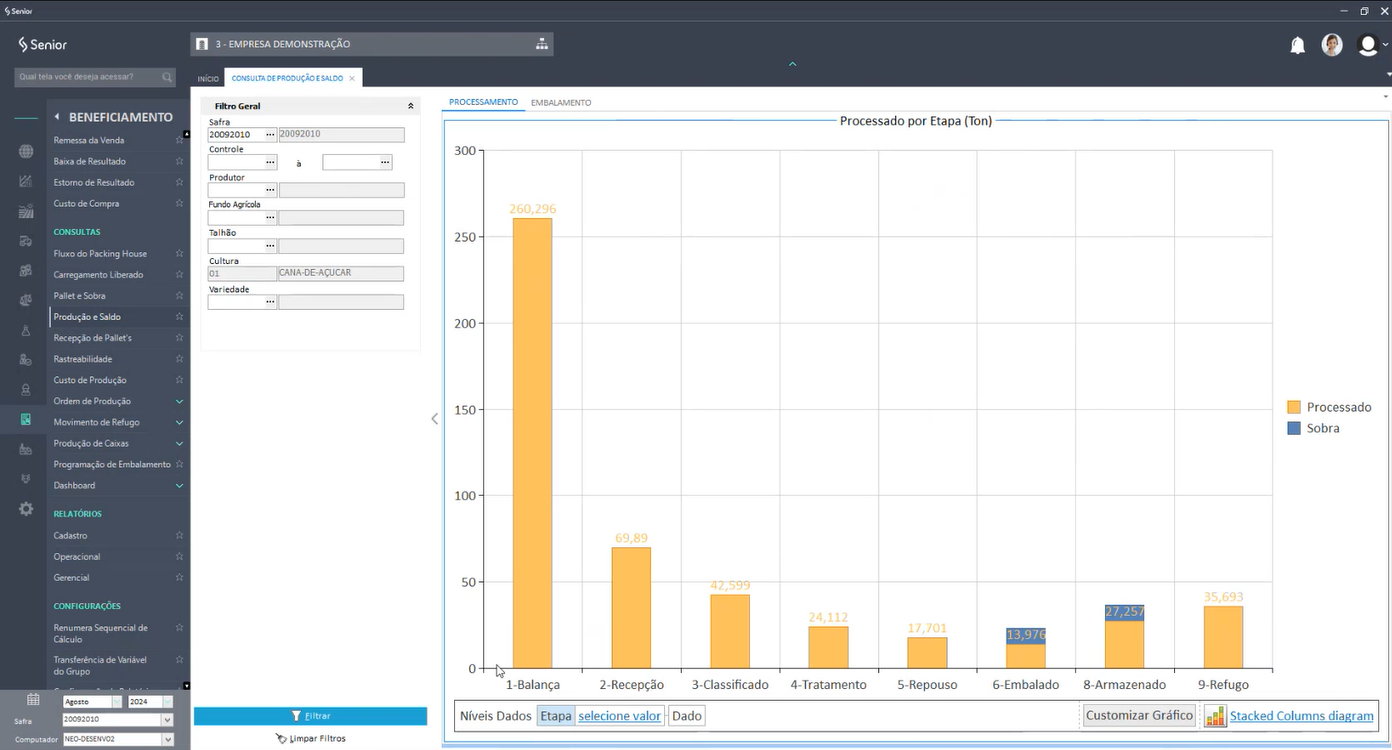Open the notifications bell
Image resolution: width=1392 pixels, height=750 pixels.
[1297, 45]
